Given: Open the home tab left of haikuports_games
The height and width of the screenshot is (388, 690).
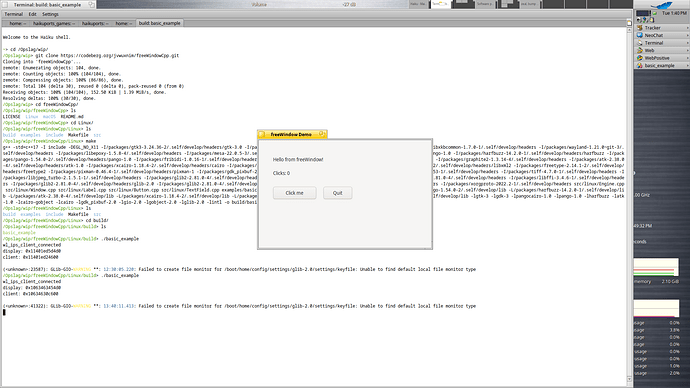Looking at the screenshot, I should pos(18,23).
